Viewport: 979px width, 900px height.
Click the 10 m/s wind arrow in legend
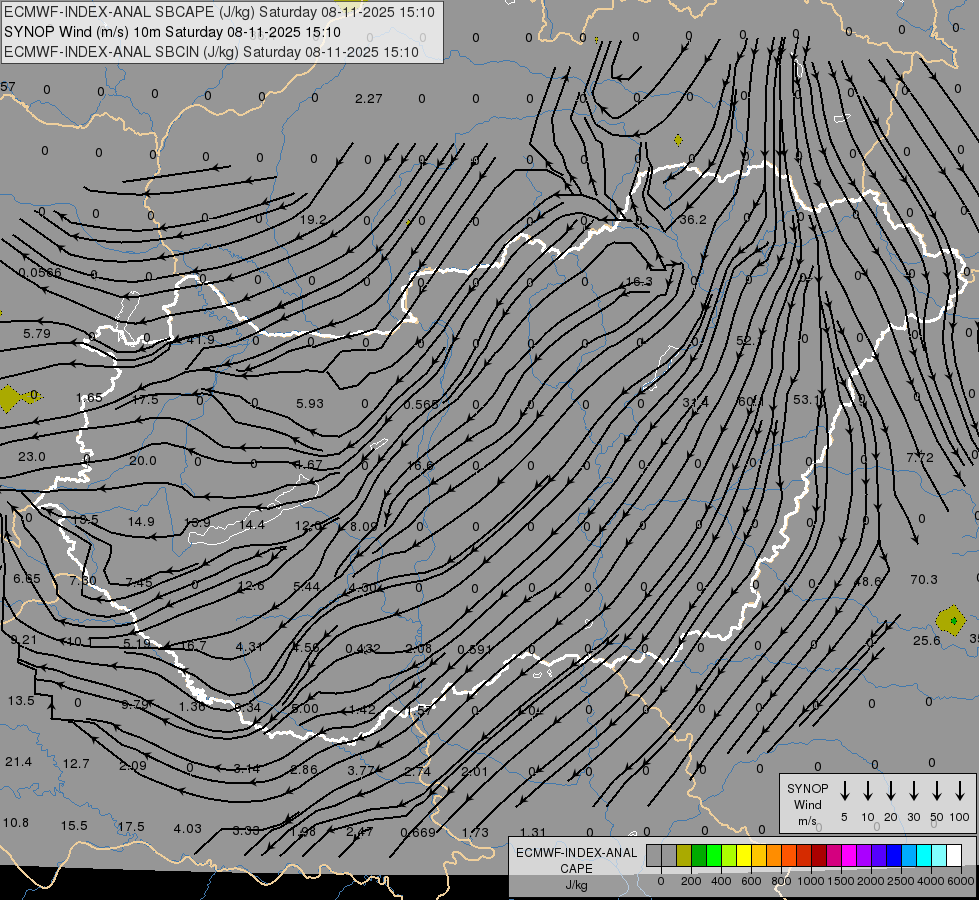click(867, 791)
